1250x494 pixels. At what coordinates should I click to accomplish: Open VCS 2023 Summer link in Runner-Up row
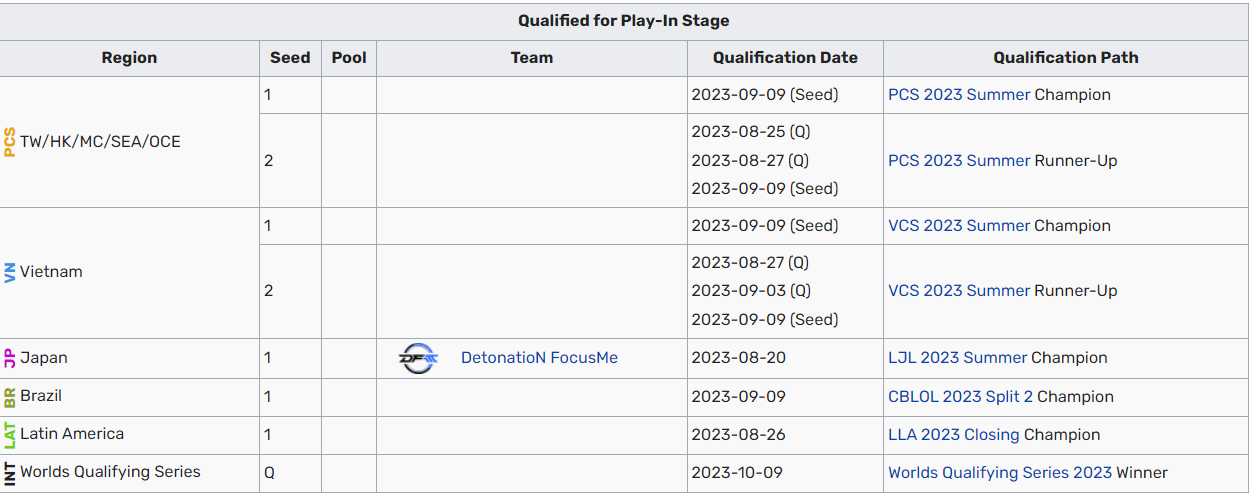tap(959, 291)
